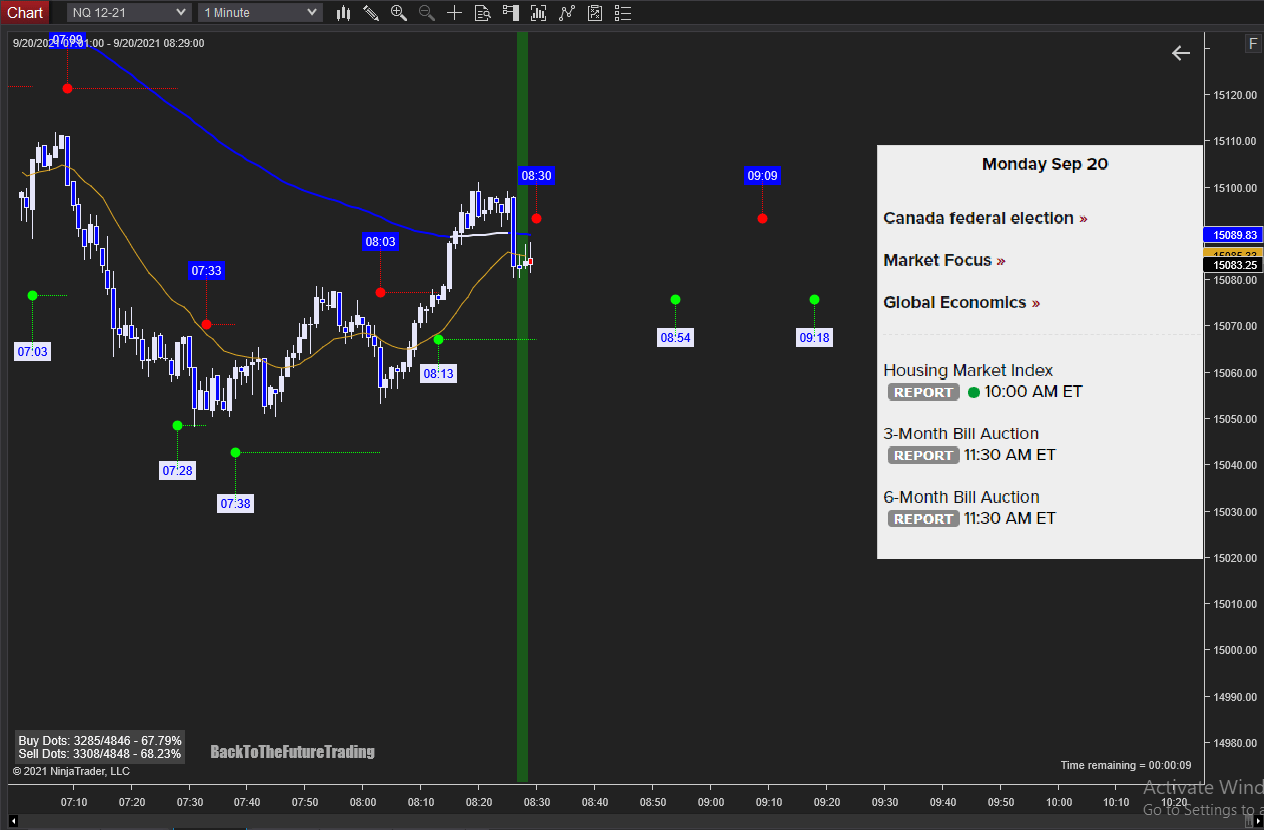Click the 09:09 sell dot label

tap(762, 176)
